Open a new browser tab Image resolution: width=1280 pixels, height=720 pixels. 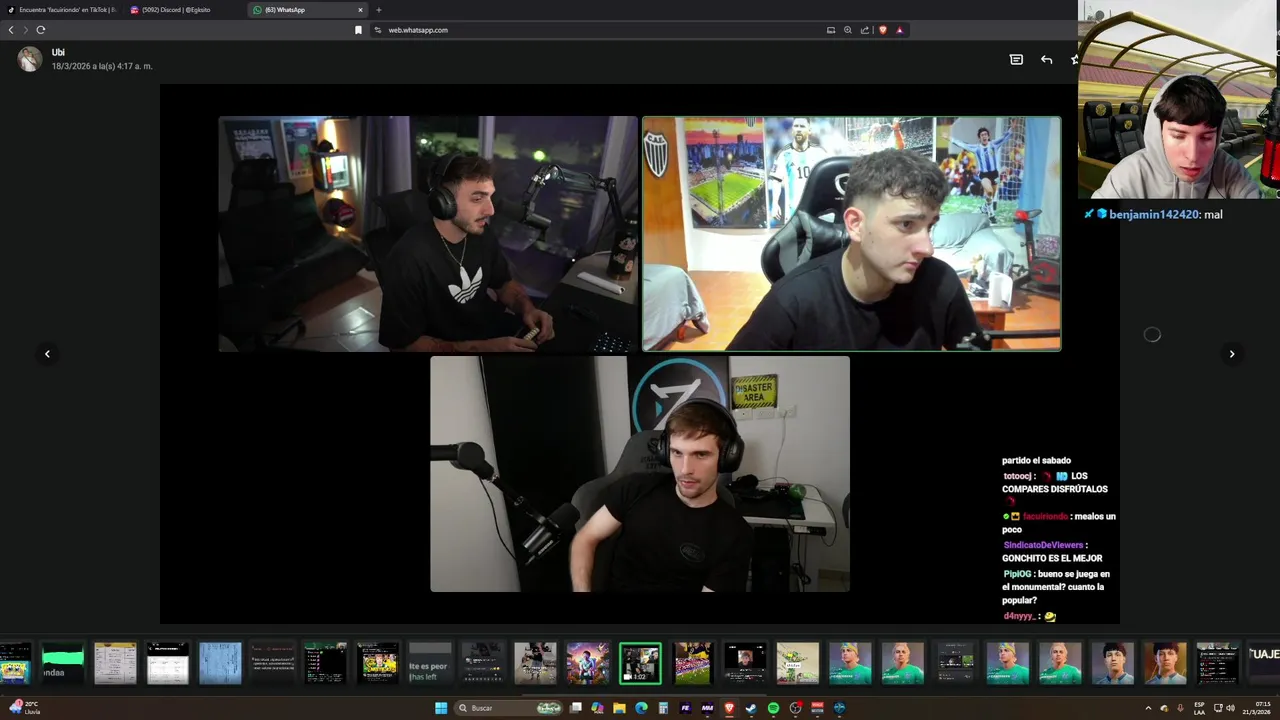tap(379, 10)
